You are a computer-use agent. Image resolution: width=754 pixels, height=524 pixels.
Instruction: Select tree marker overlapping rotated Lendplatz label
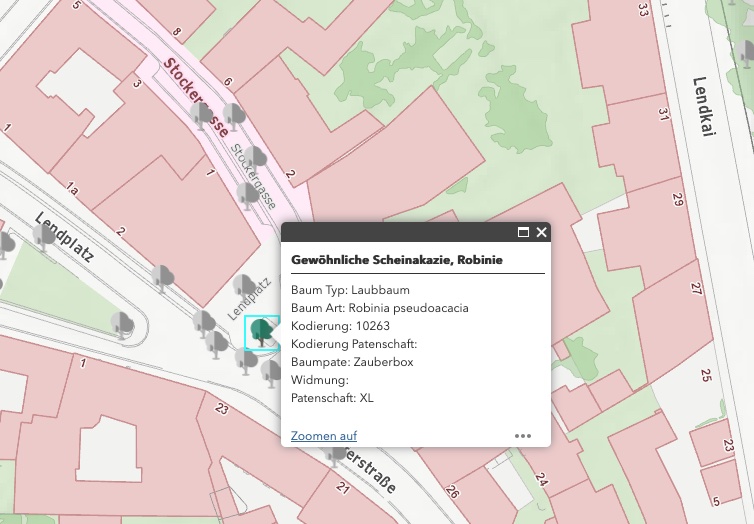pyautogui.click(x=244, y=287)
